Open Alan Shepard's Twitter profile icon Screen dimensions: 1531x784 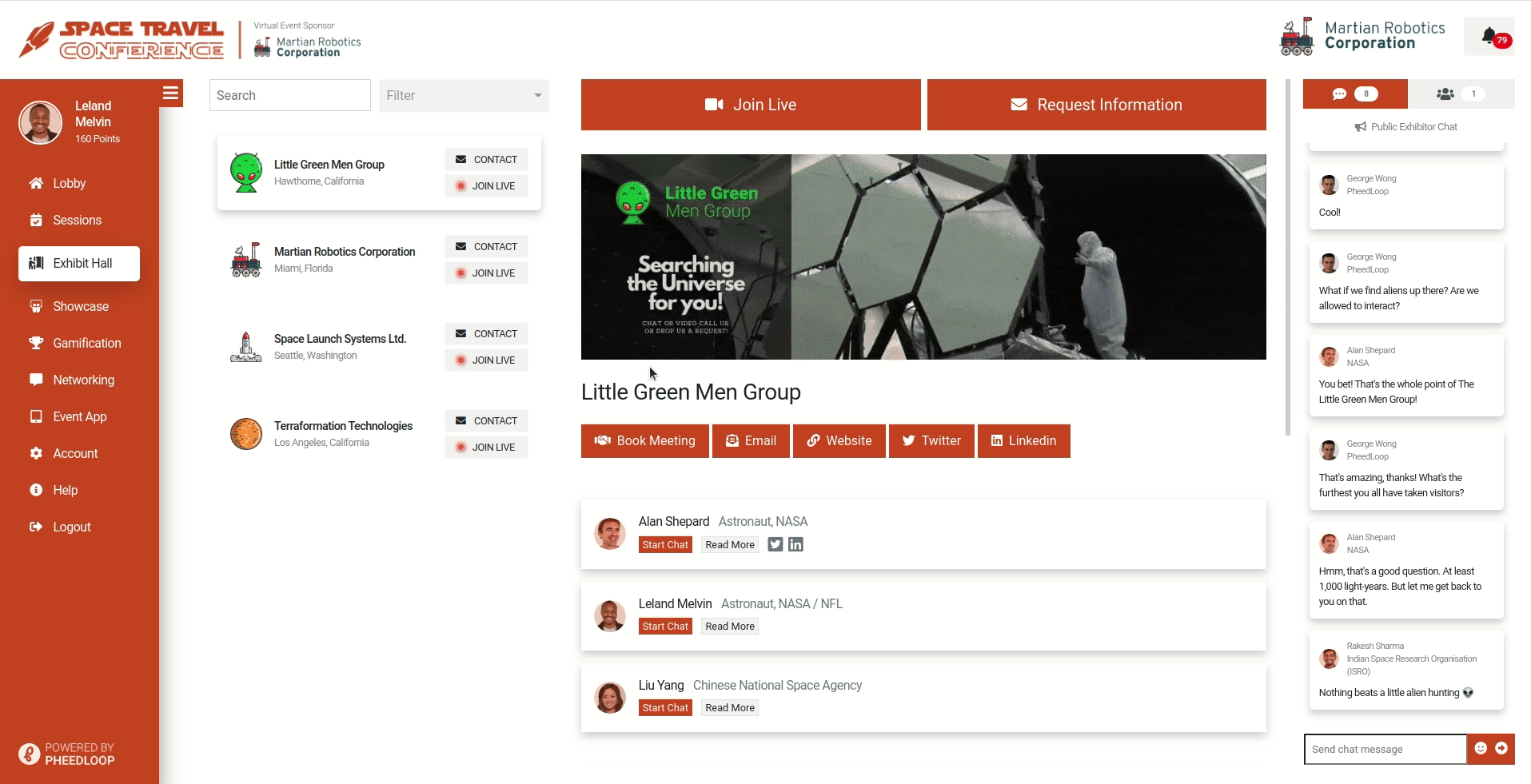click(x=775, y=545)
